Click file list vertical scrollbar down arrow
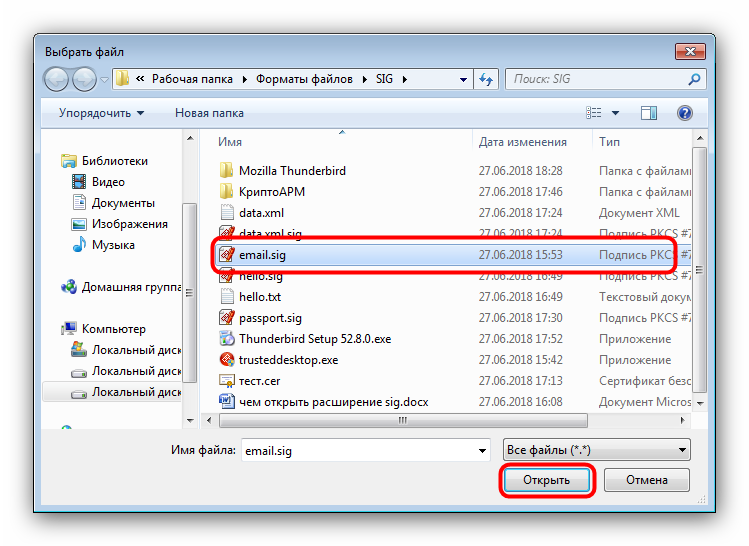This screenshot has width=749, height=546. 700,404
